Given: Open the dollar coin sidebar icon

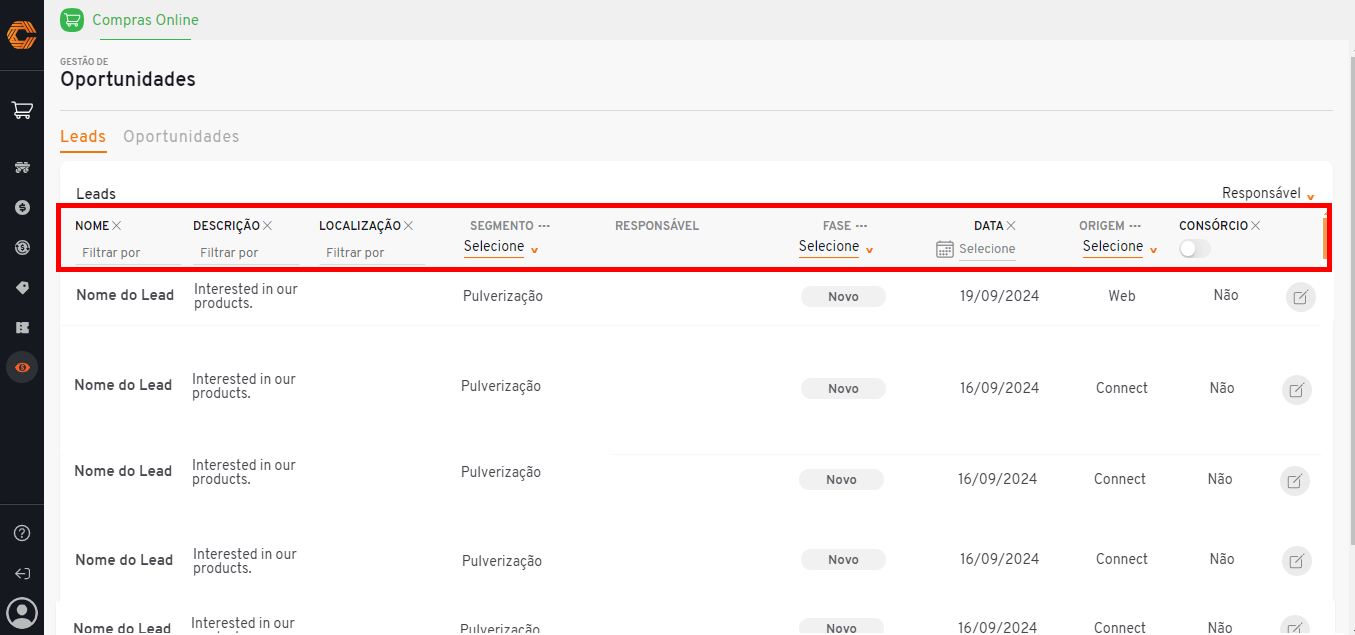Looking at the screenshot, I should pos(22,207).
